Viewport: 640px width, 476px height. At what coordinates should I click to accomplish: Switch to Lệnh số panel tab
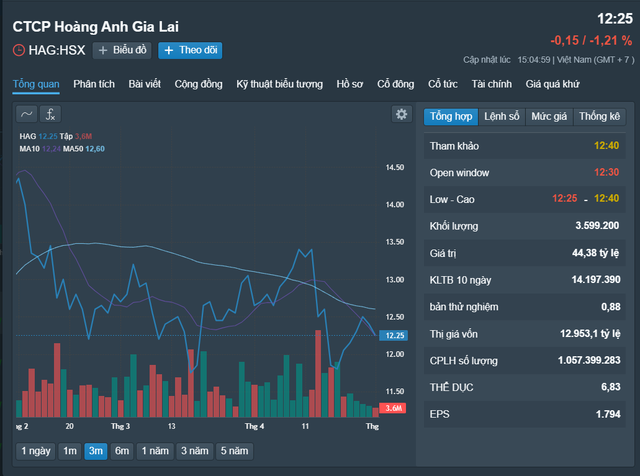tap(502, 117)
